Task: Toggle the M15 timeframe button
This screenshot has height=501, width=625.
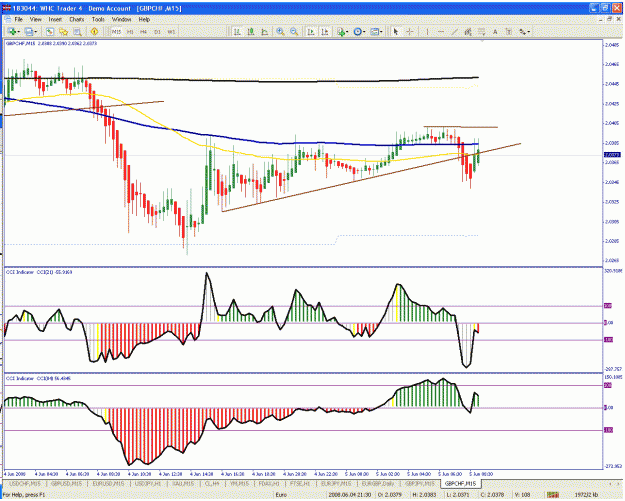Action: pos(116,31)
